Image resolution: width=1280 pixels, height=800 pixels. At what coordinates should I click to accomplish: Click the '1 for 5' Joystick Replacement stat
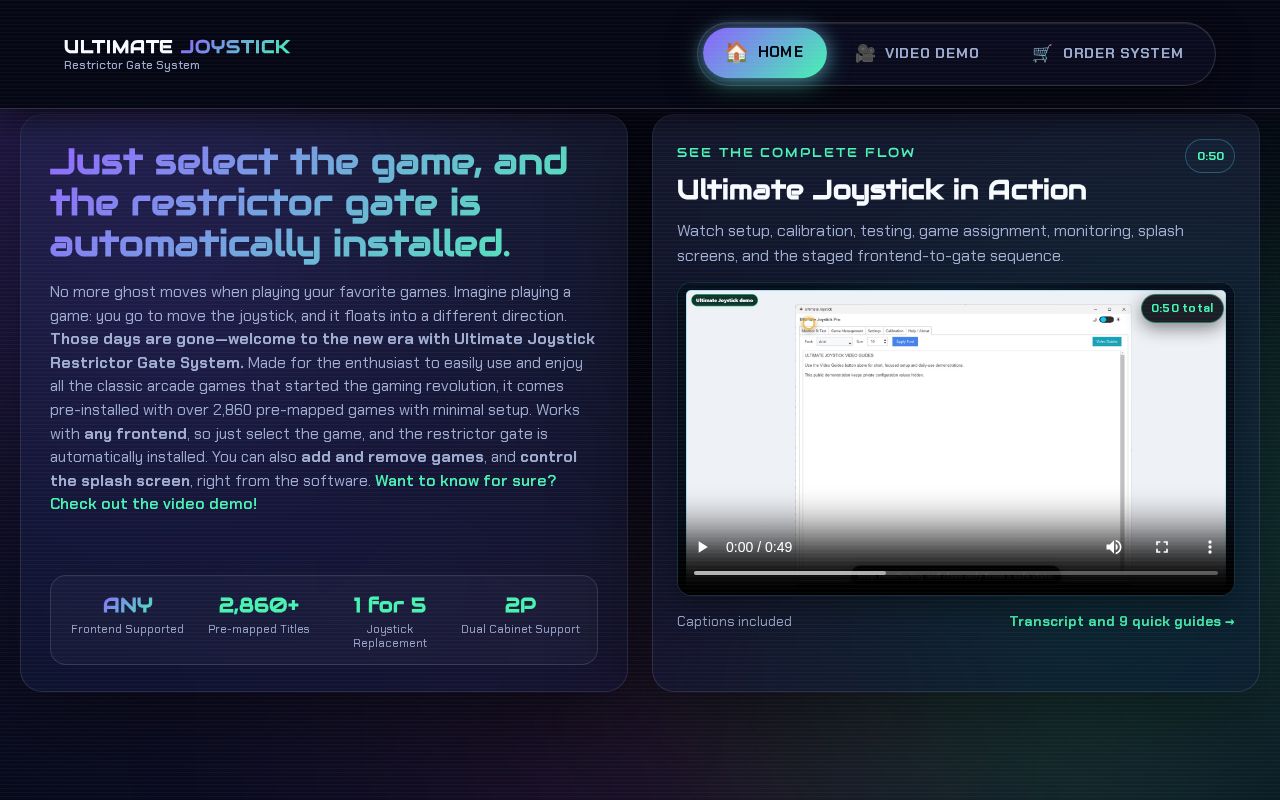pyautogui.click(x=390, y=622)
